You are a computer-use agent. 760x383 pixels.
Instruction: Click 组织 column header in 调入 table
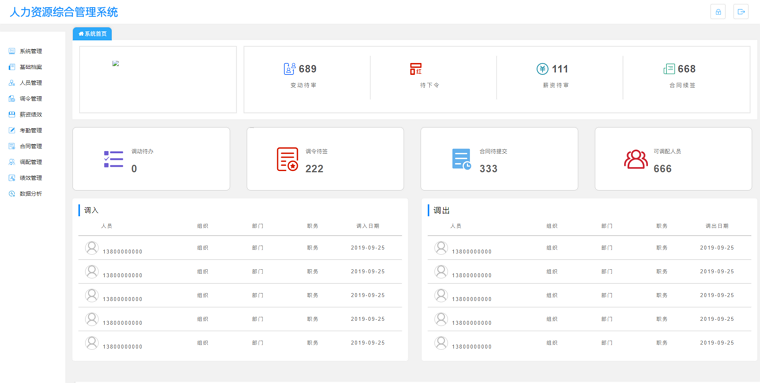pos(203,226)
